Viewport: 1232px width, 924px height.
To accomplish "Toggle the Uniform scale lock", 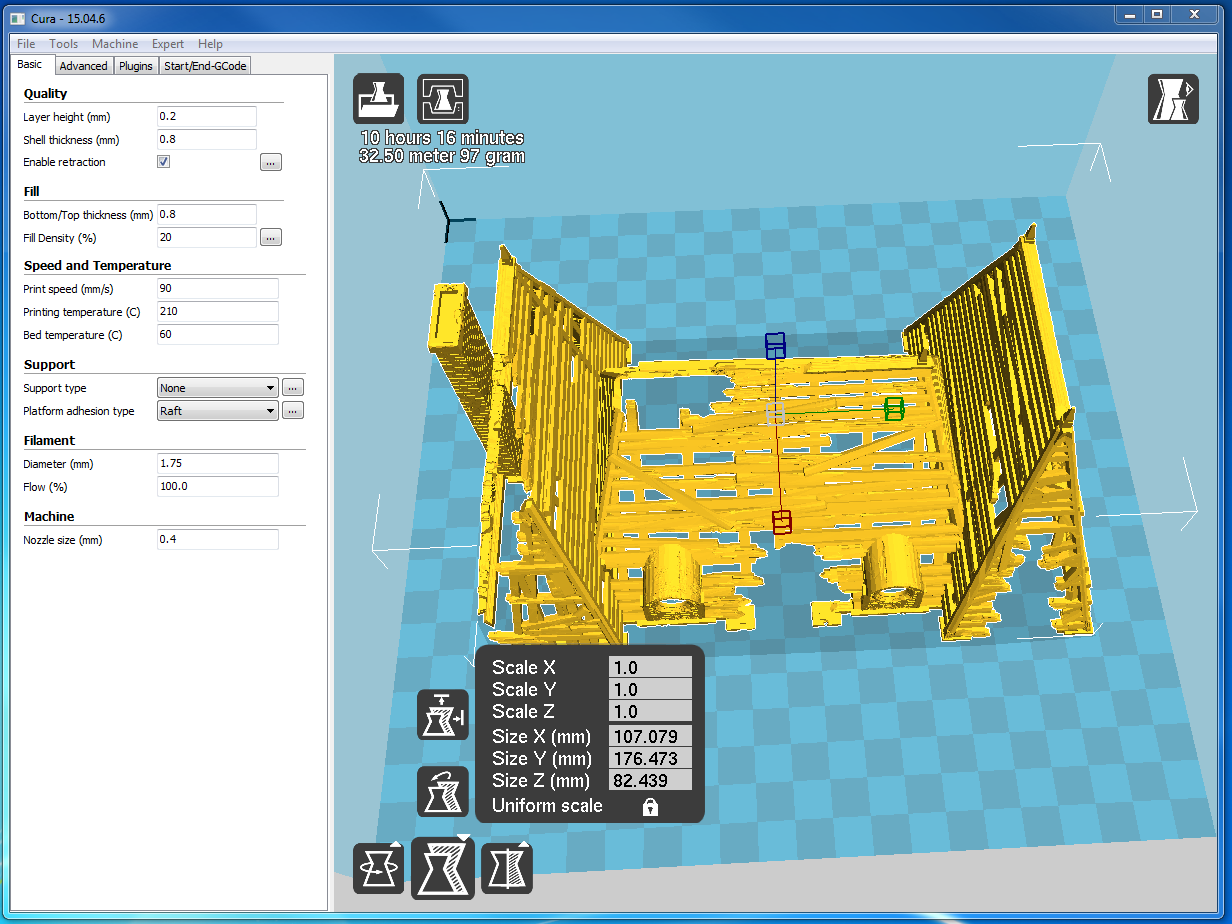I will [x=650, y=807].
